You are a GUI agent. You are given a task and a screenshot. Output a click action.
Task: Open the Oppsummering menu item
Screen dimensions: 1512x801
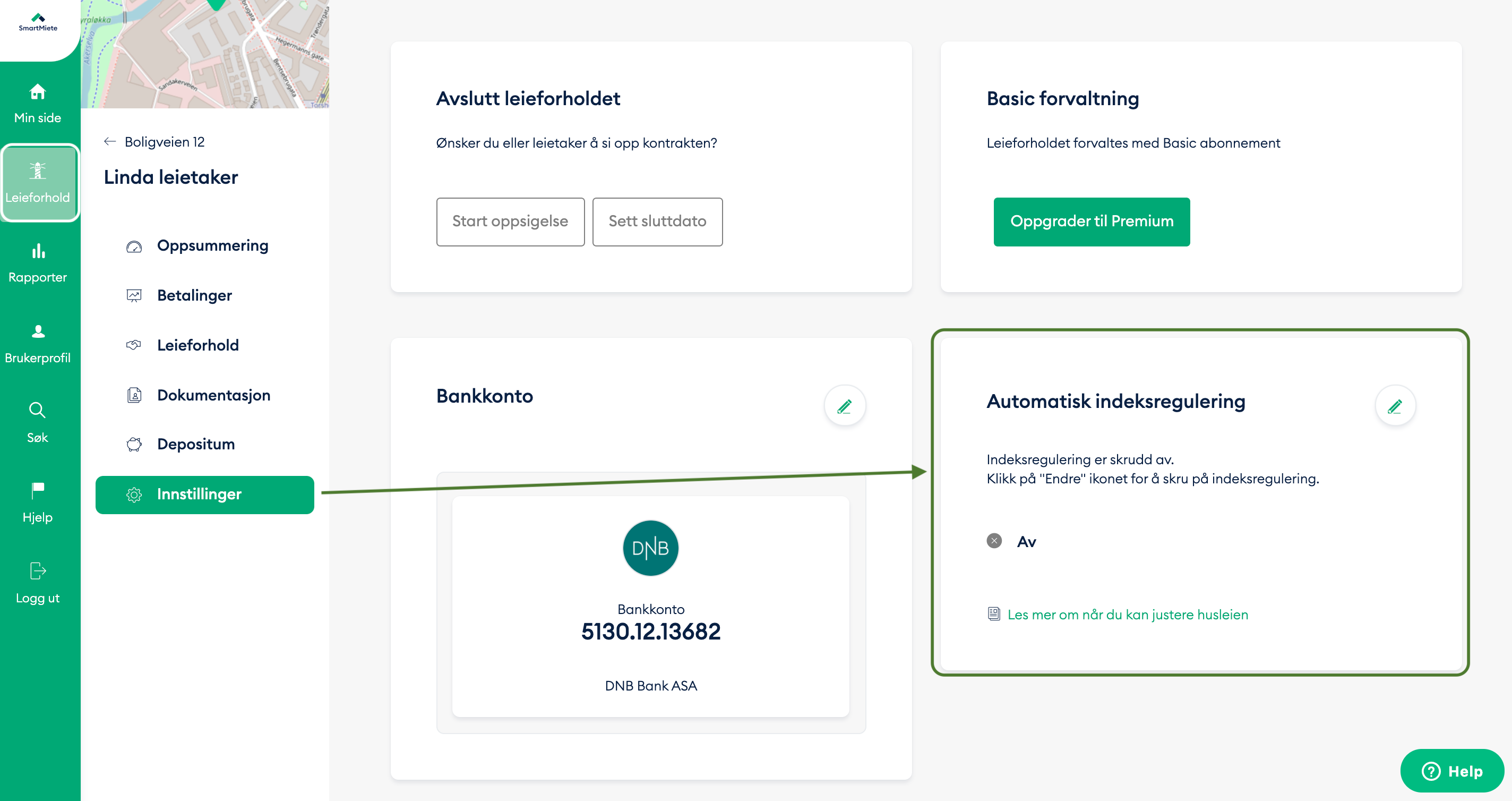pyautogui.click(x=212, y=245)
